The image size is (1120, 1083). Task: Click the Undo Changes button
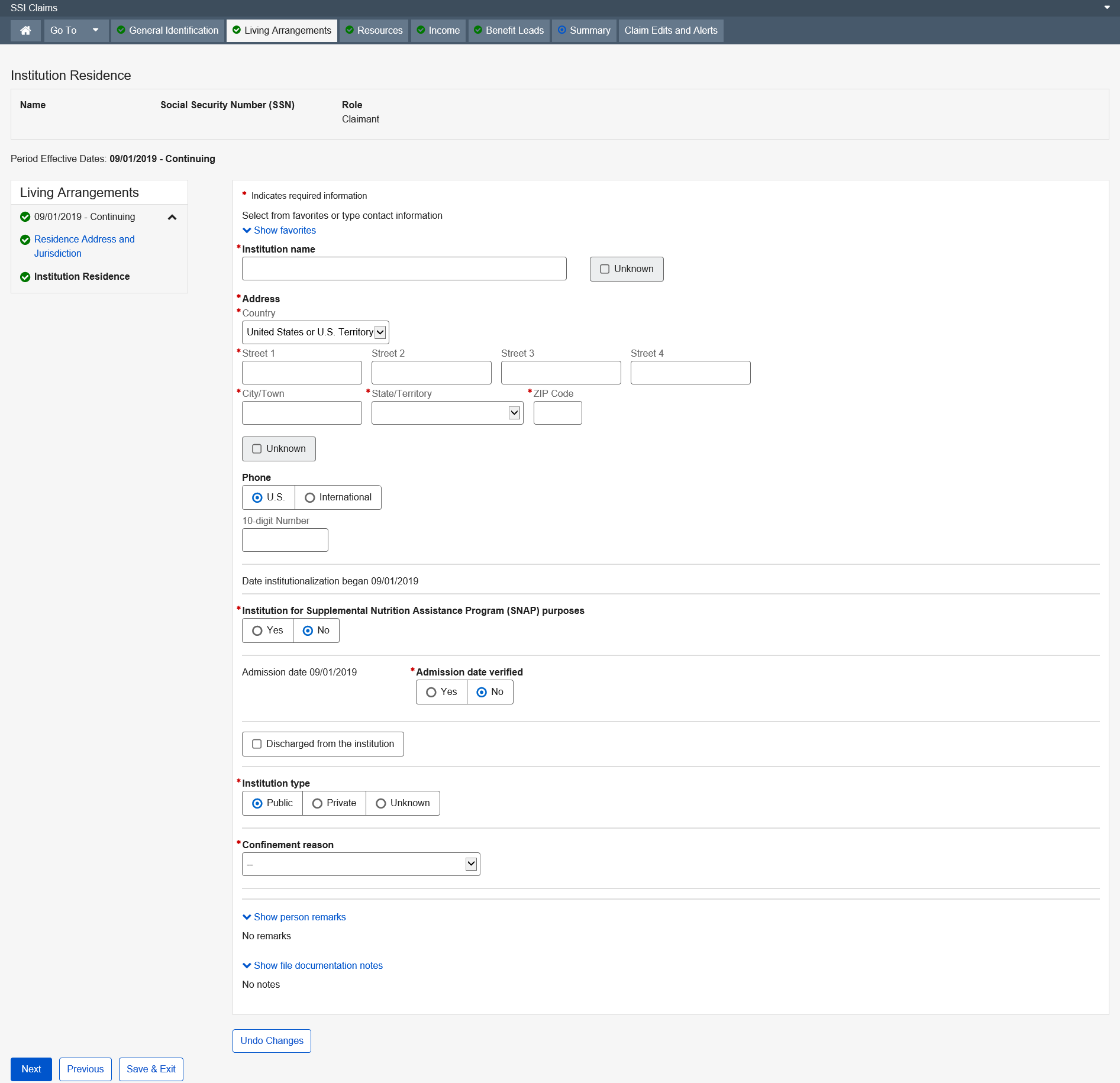coord(272,1041)
